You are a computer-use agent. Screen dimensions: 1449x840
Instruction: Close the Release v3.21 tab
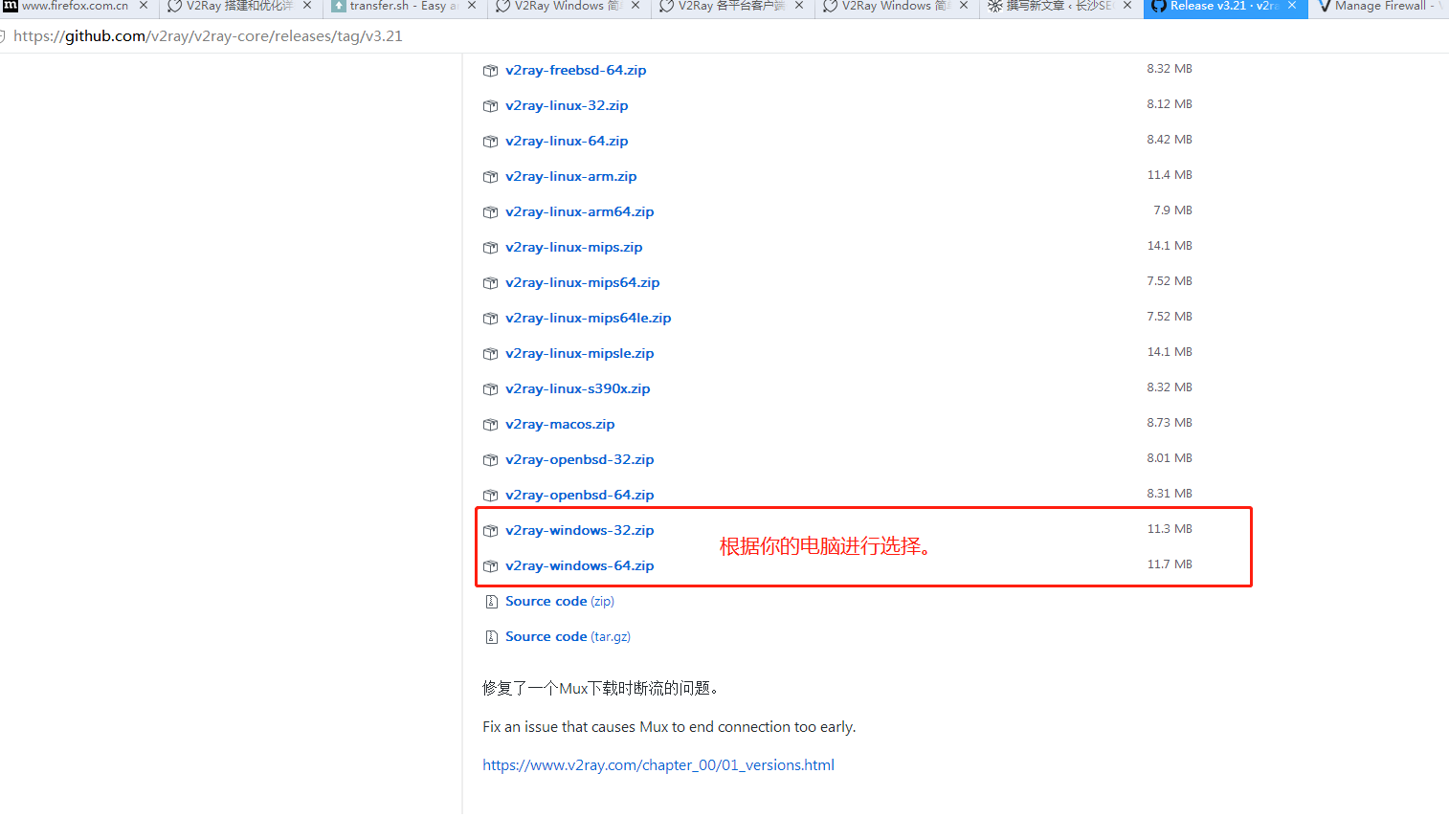1292,6
